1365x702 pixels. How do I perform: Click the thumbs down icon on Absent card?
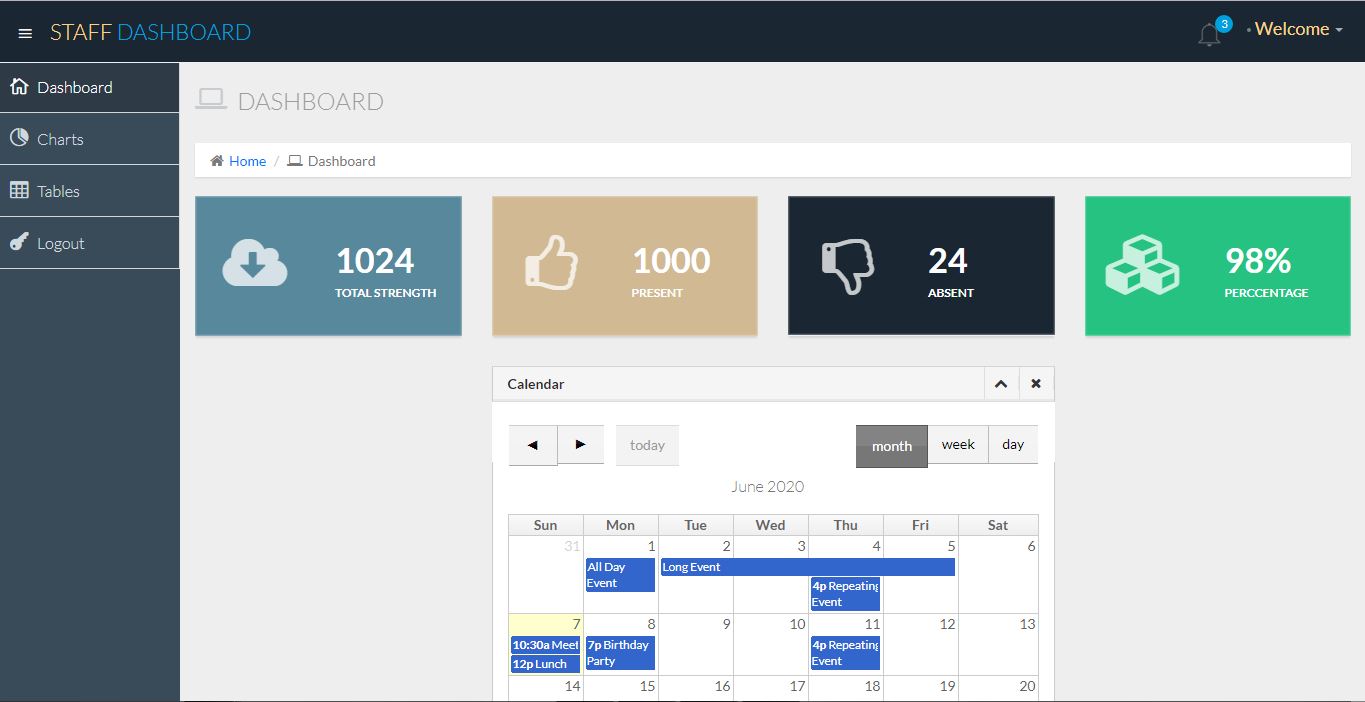point(847,265)
